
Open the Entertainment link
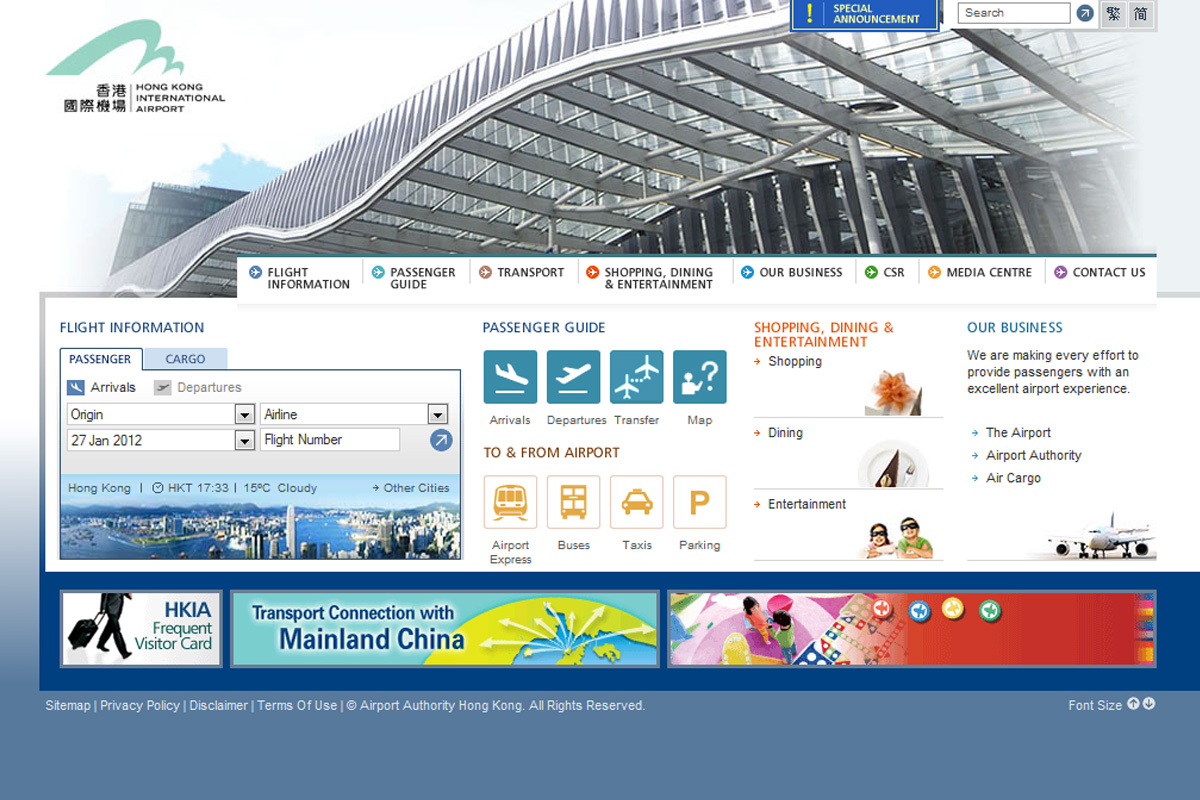tap(807, 504)
